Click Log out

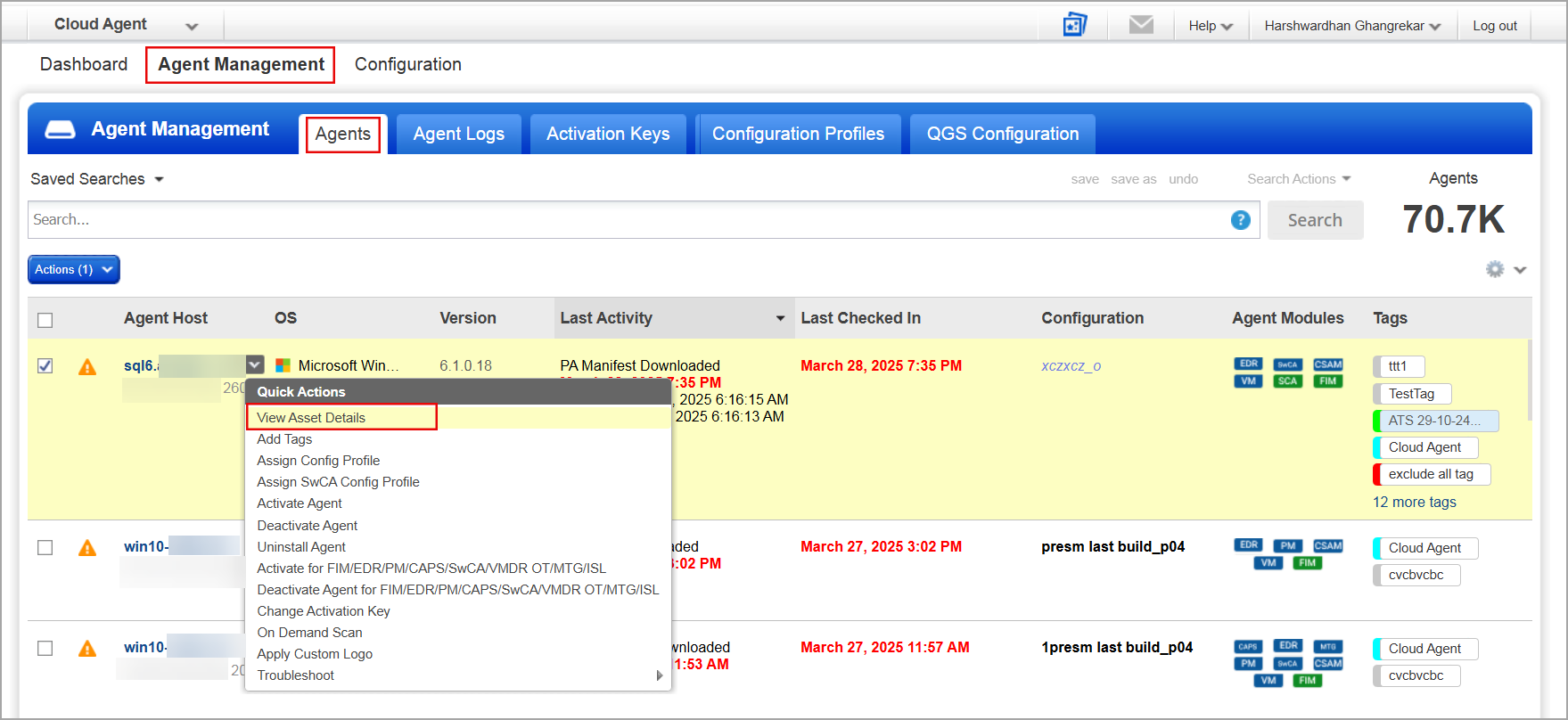click(x=1495, y=26)
